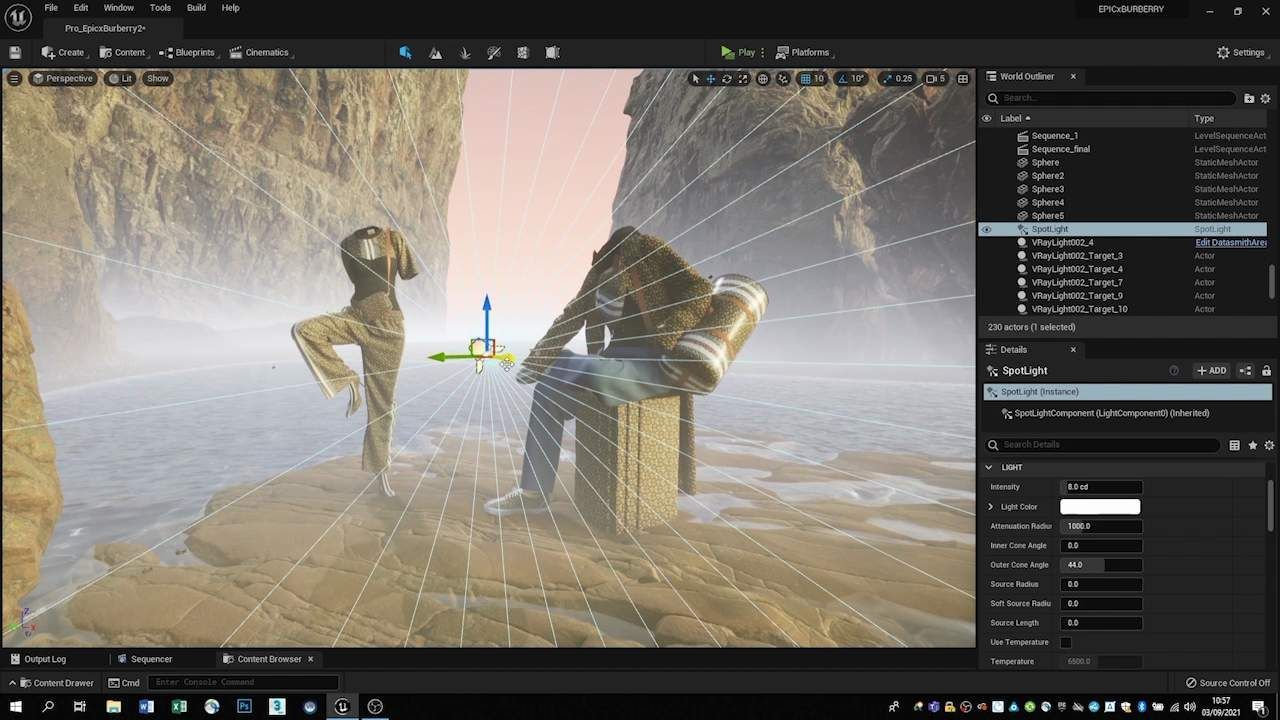Switch to Foliage mode icon
This screenshot has width=1280, height=720.
pyautogui.click(x=464, y=52)
